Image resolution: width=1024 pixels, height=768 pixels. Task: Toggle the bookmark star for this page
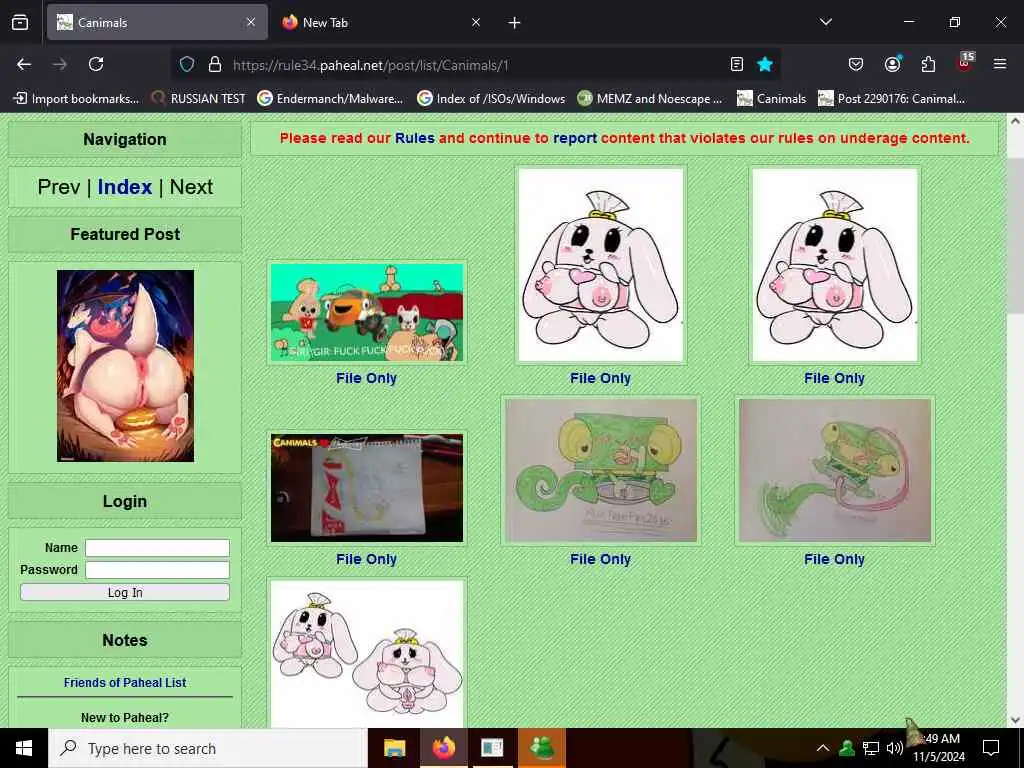[x=765, y=64]
